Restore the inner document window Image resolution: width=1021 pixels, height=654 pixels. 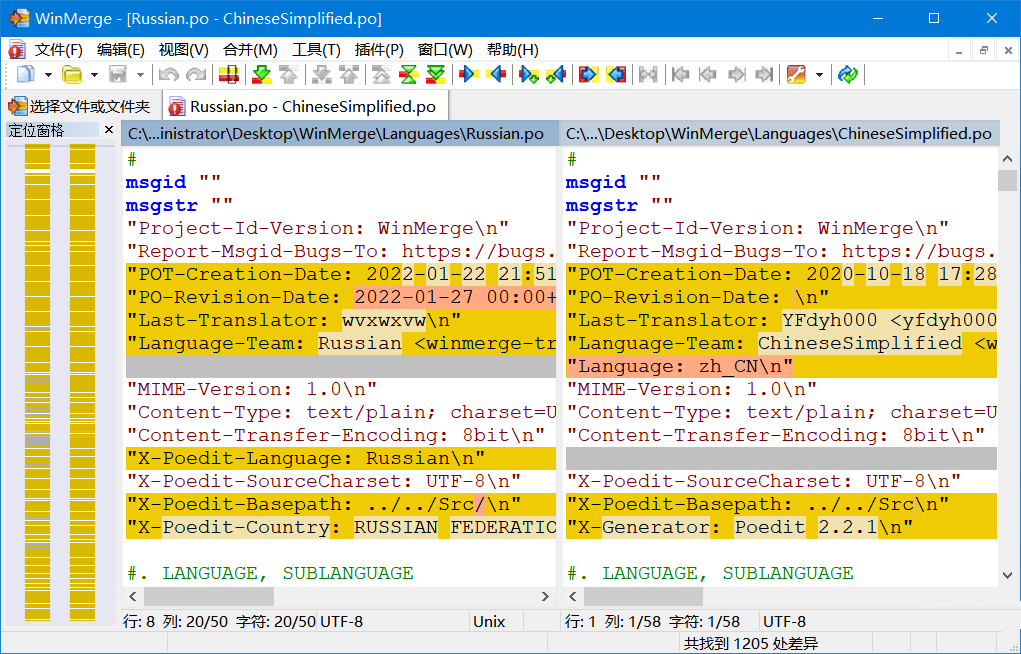click(983, 50)
